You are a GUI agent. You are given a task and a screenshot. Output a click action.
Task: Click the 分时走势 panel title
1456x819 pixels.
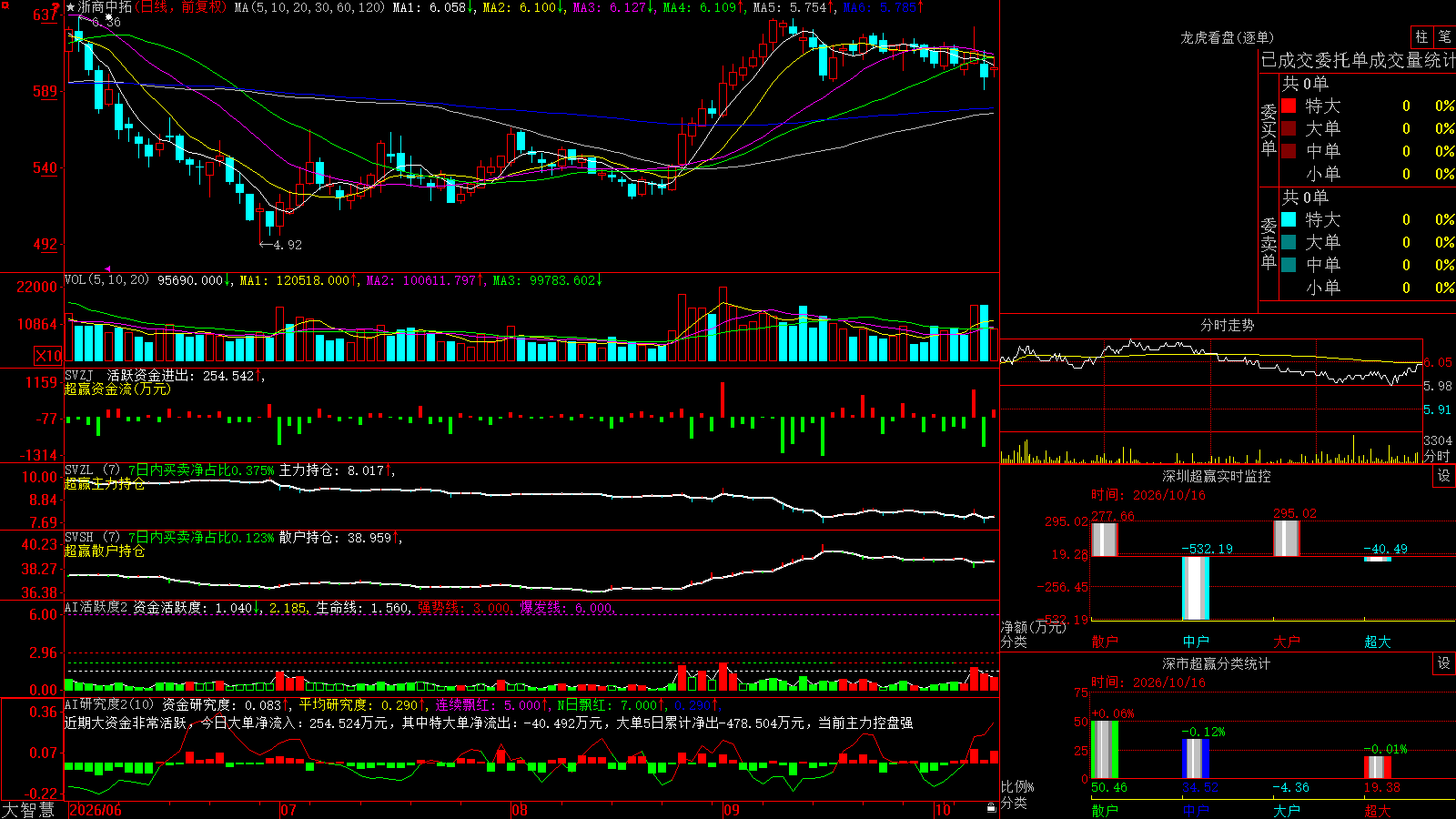click(x=1228, y=325)
